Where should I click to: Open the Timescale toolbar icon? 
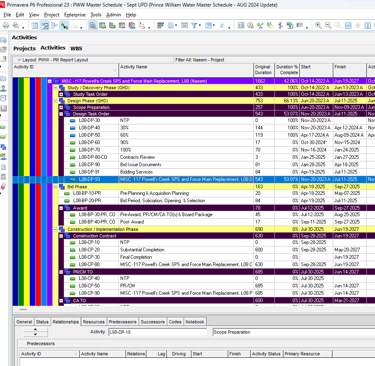(x=184, y=26)
